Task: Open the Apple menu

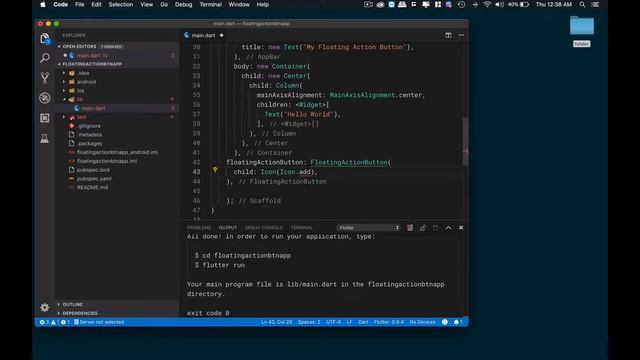Action: point(43,4)
